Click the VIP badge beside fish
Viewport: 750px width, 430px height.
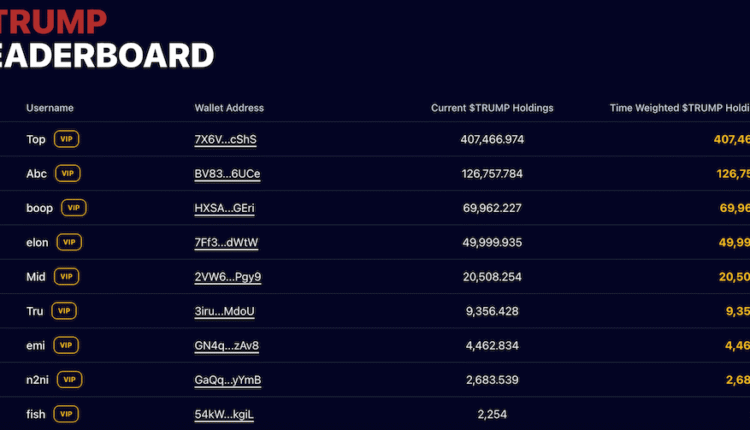pos(67,414)
